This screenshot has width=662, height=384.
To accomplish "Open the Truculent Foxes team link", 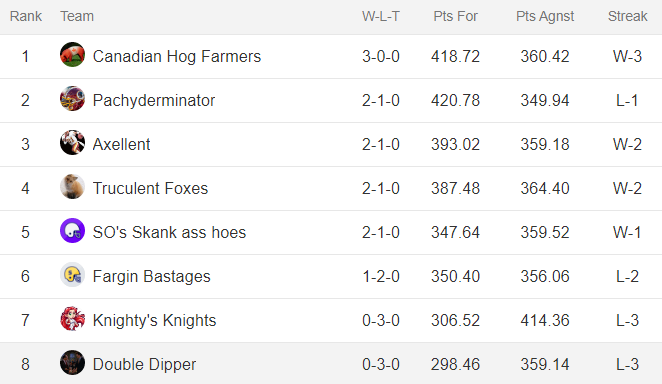I will pos(150,188).
